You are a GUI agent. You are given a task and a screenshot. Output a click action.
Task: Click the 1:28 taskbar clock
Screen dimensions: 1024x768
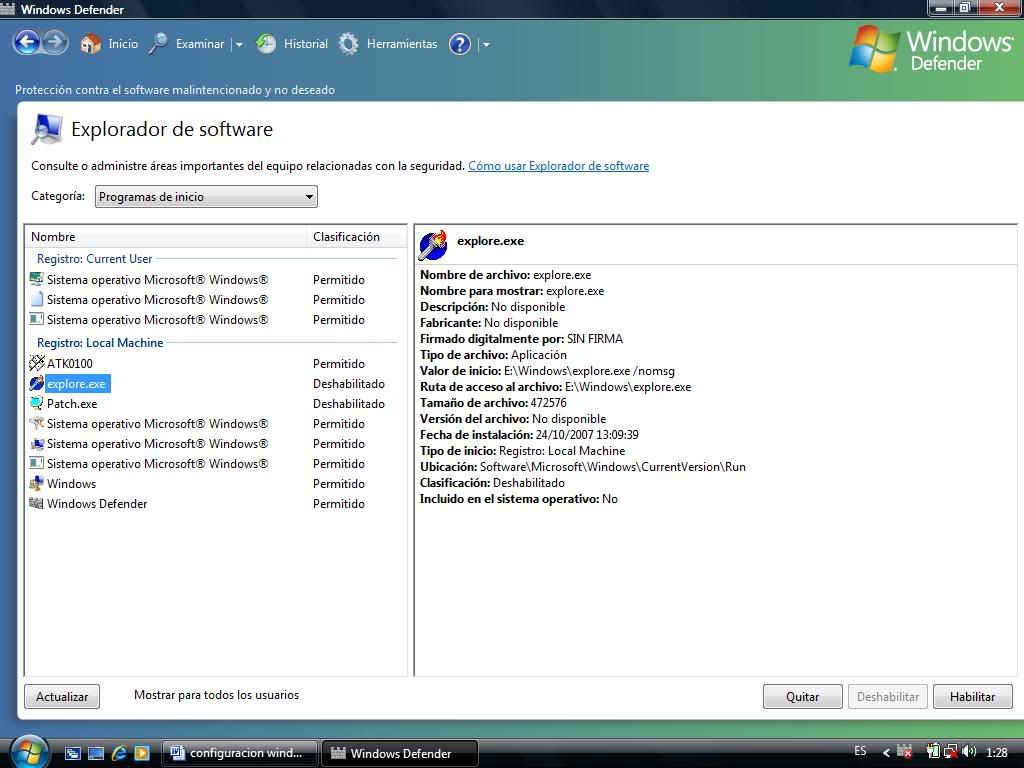tap(997, 752)
